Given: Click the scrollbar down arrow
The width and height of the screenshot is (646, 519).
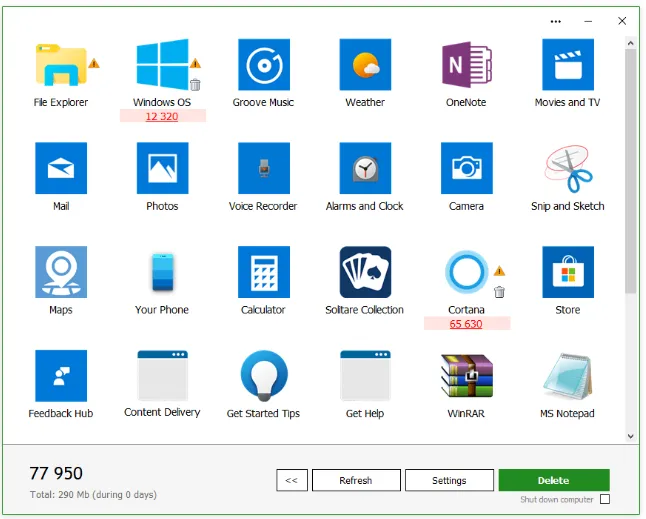Looking at the screenshot, I should [x=630, y=436].
